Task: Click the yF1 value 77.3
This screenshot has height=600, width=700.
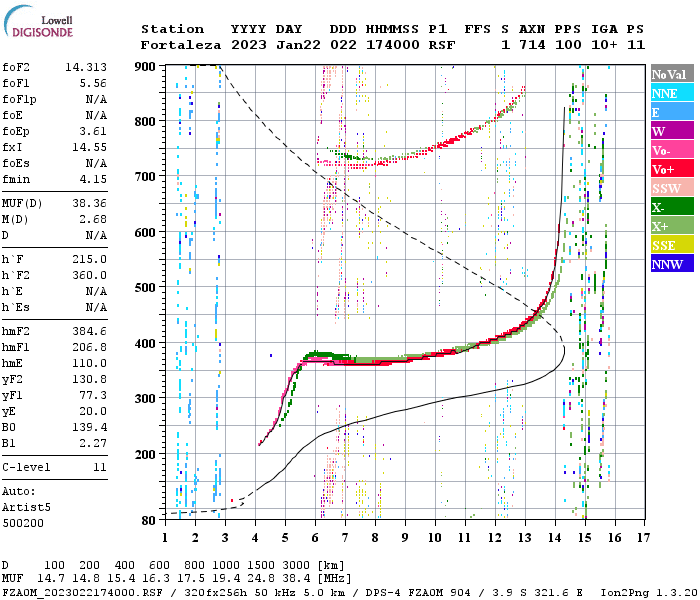Action: coord(93,396)
